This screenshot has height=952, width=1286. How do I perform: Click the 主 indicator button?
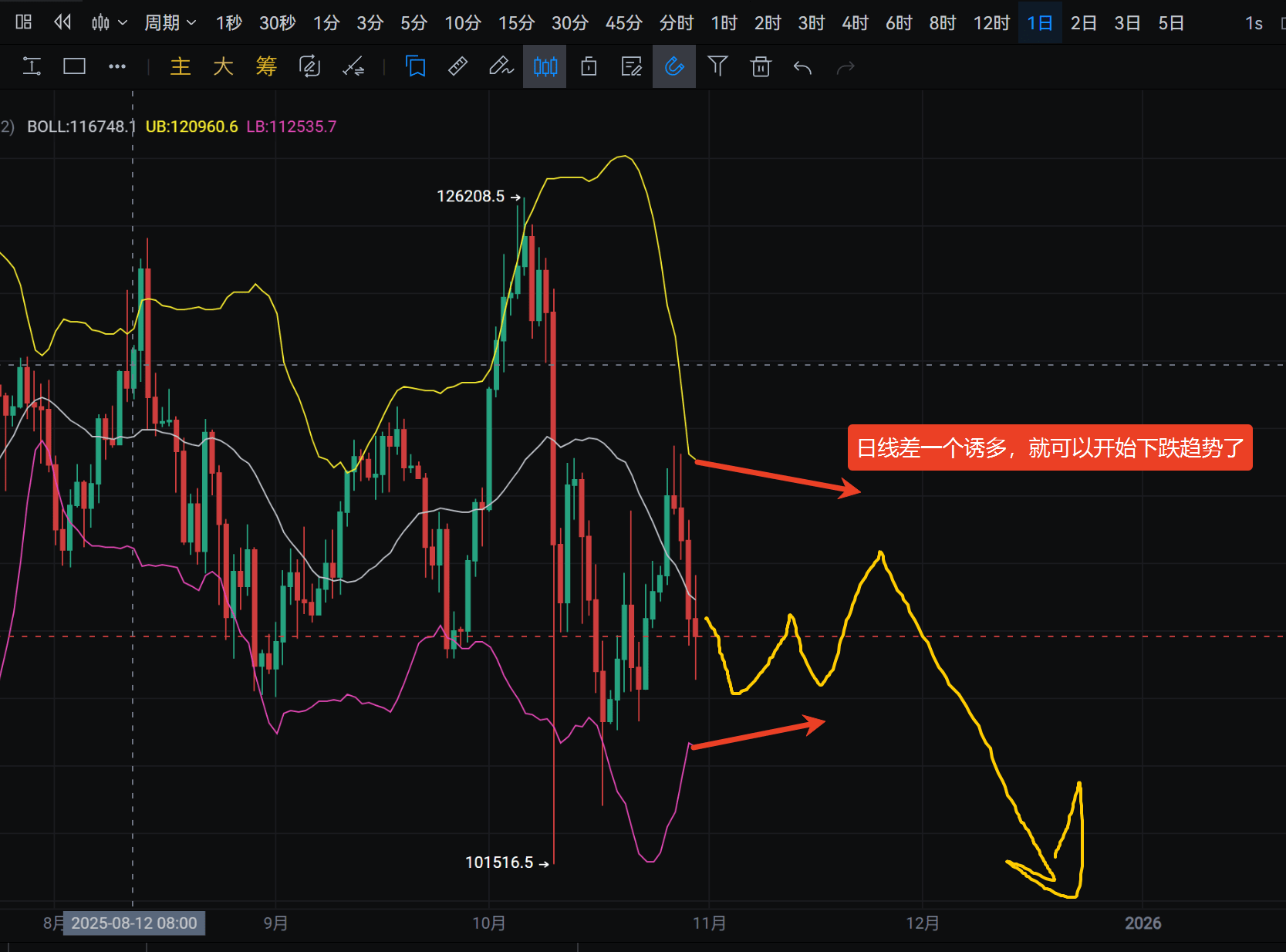point(181,67)
